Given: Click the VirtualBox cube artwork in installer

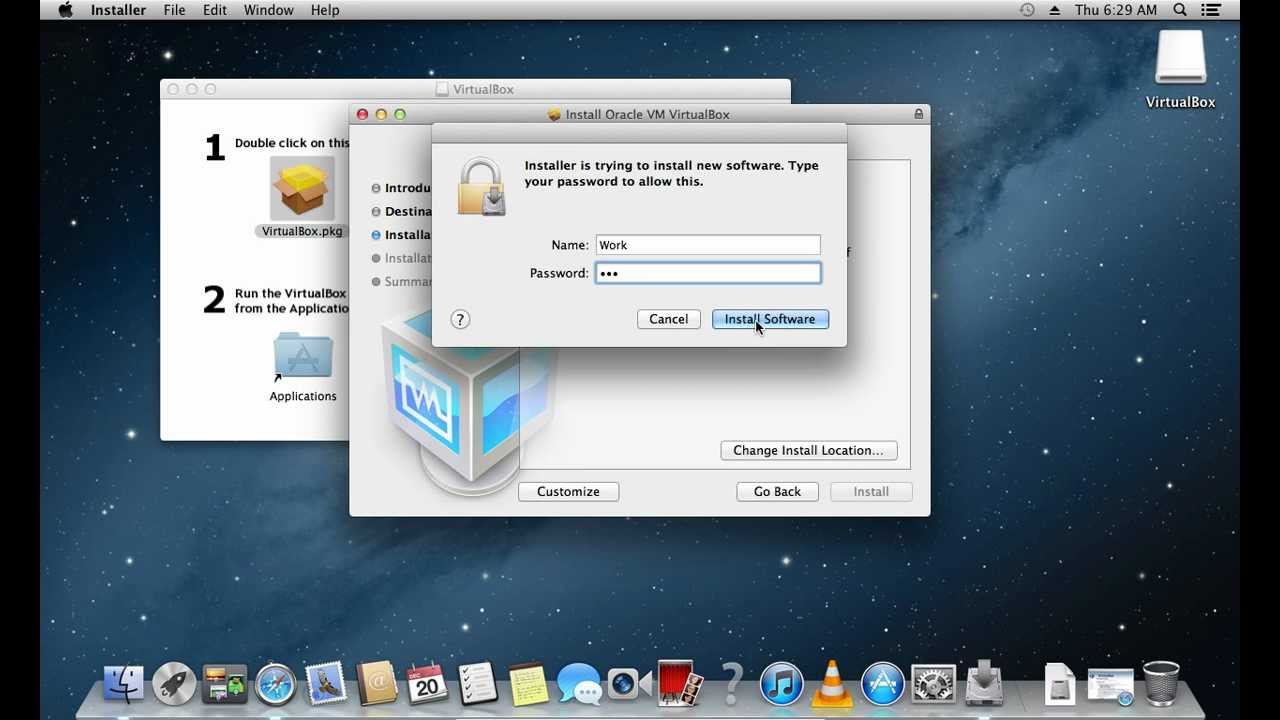Looking at the screenshot, I should click(468, 401).
